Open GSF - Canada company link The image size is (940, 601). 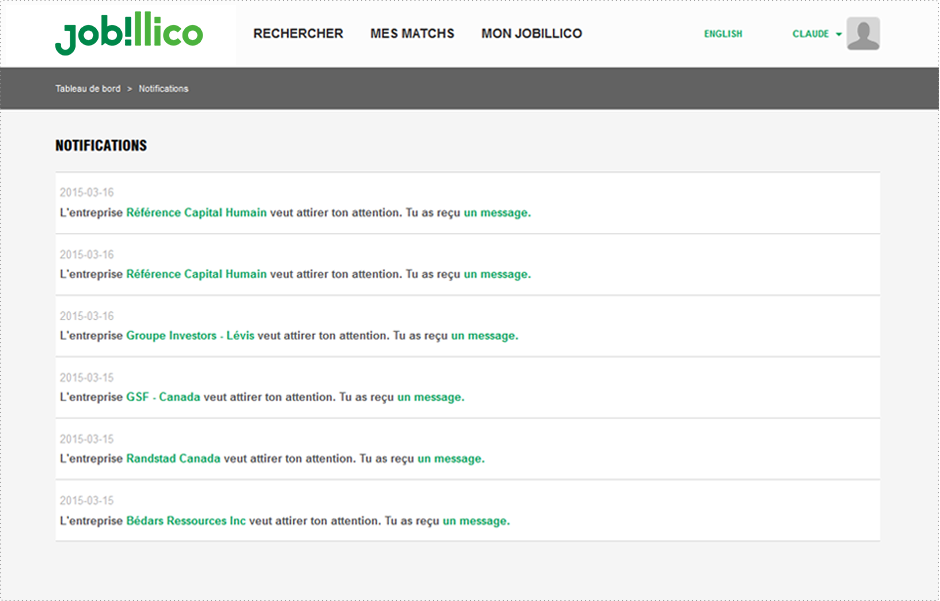click(163, 397)
